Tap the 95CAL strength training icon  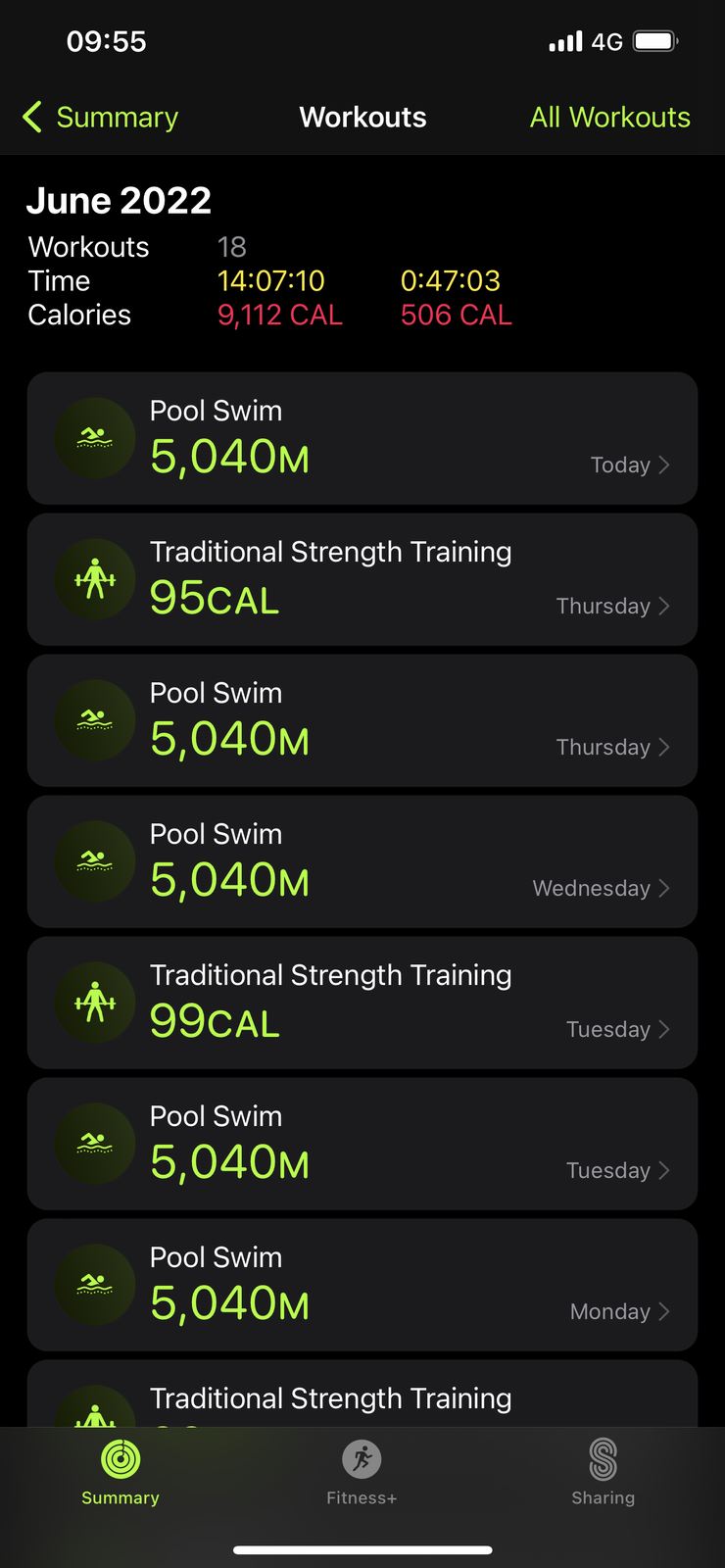coord(95,579)
